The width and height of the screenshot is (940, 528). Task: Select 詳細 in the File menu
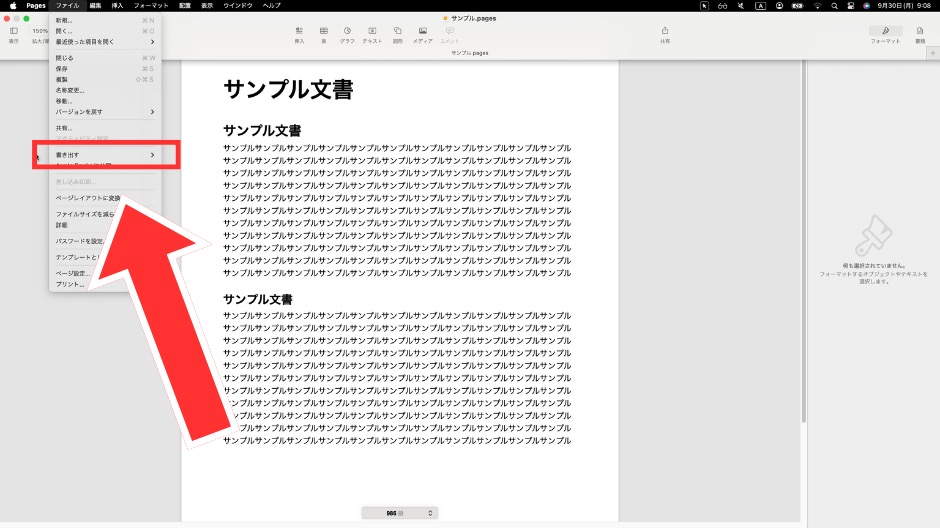click(x=62, y=225)
